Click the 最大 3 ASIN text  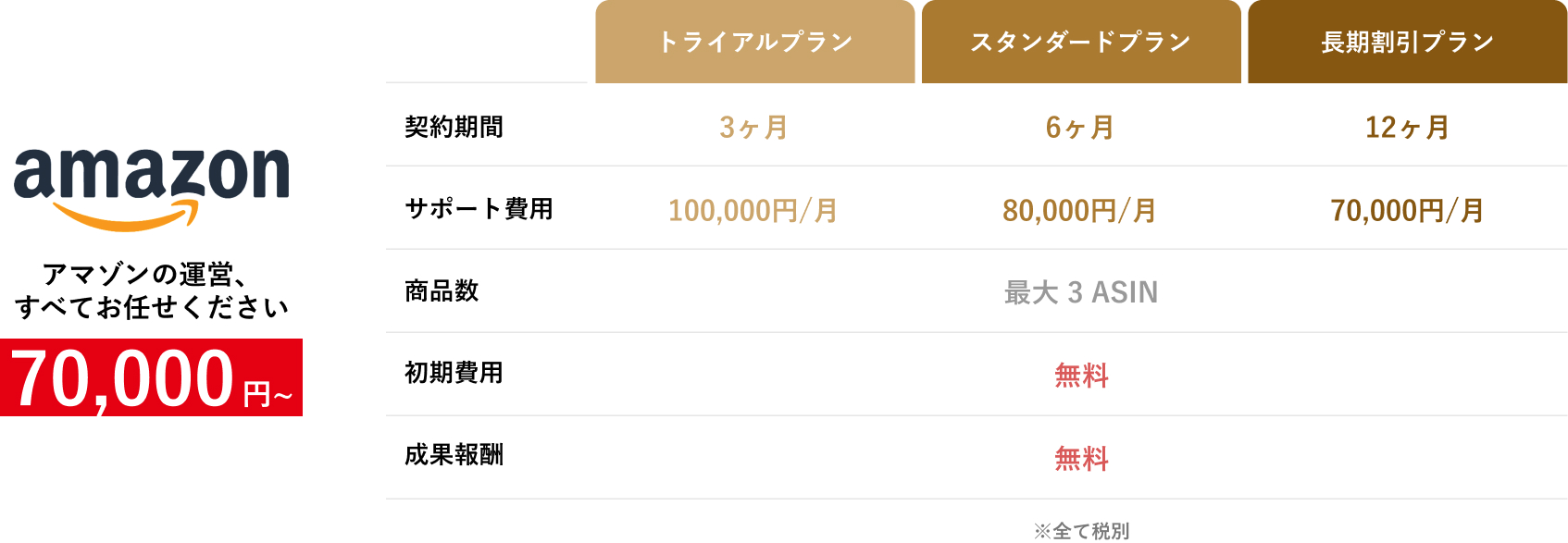tap(1081, 292)
